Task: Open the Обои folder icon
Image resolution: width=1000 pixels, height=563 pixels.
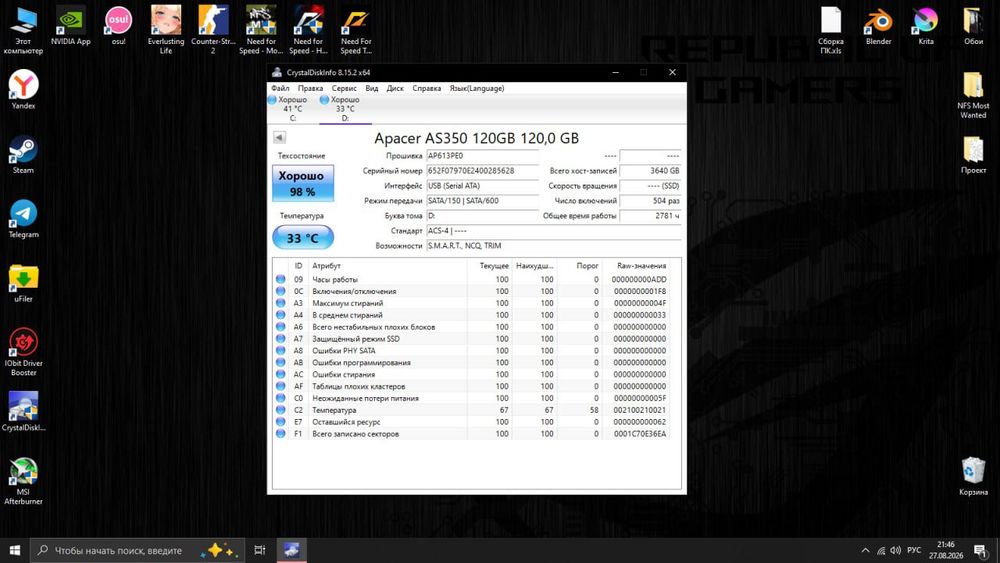Action: pyautogui.click(x=973, y=26)
